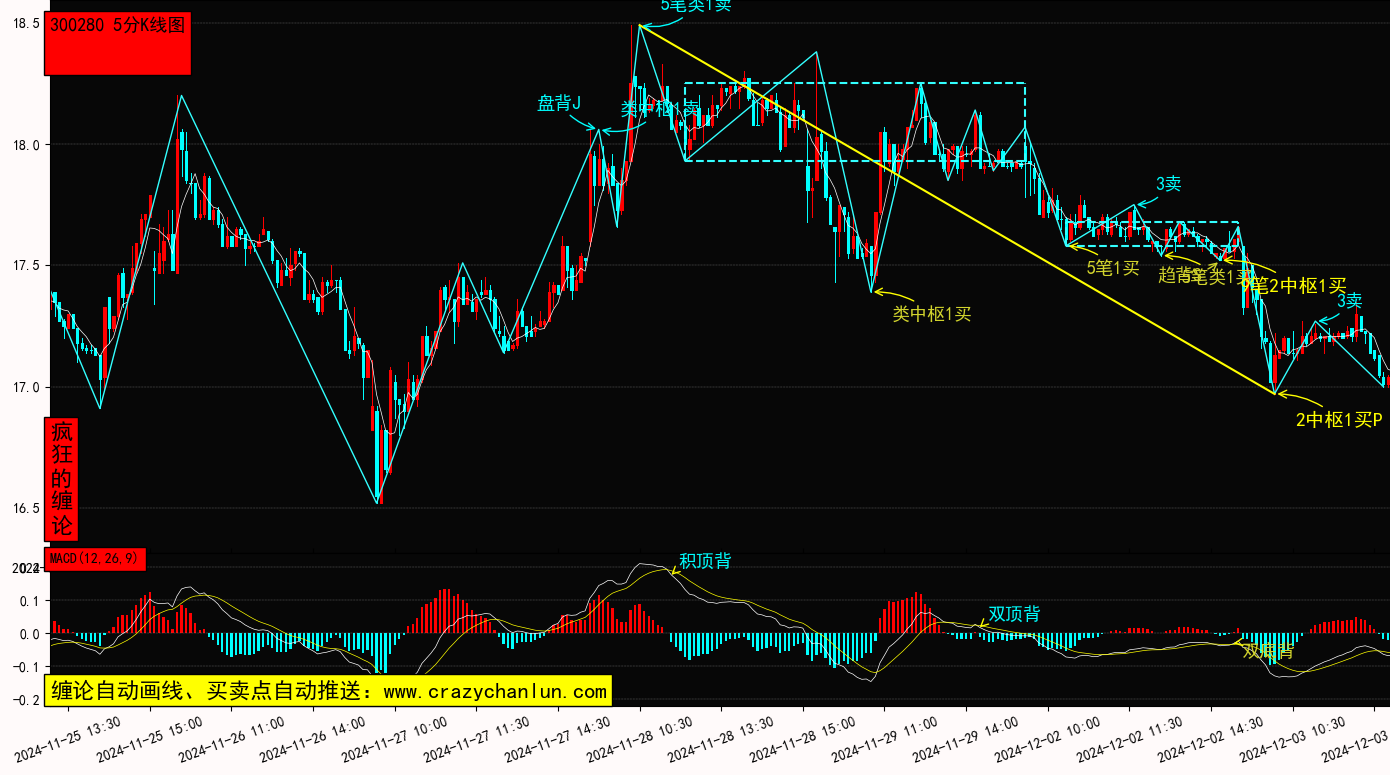Click the 双底背 bottom divergence label
This screenshot has height=775, width=1390.
tap(1268, 651)
